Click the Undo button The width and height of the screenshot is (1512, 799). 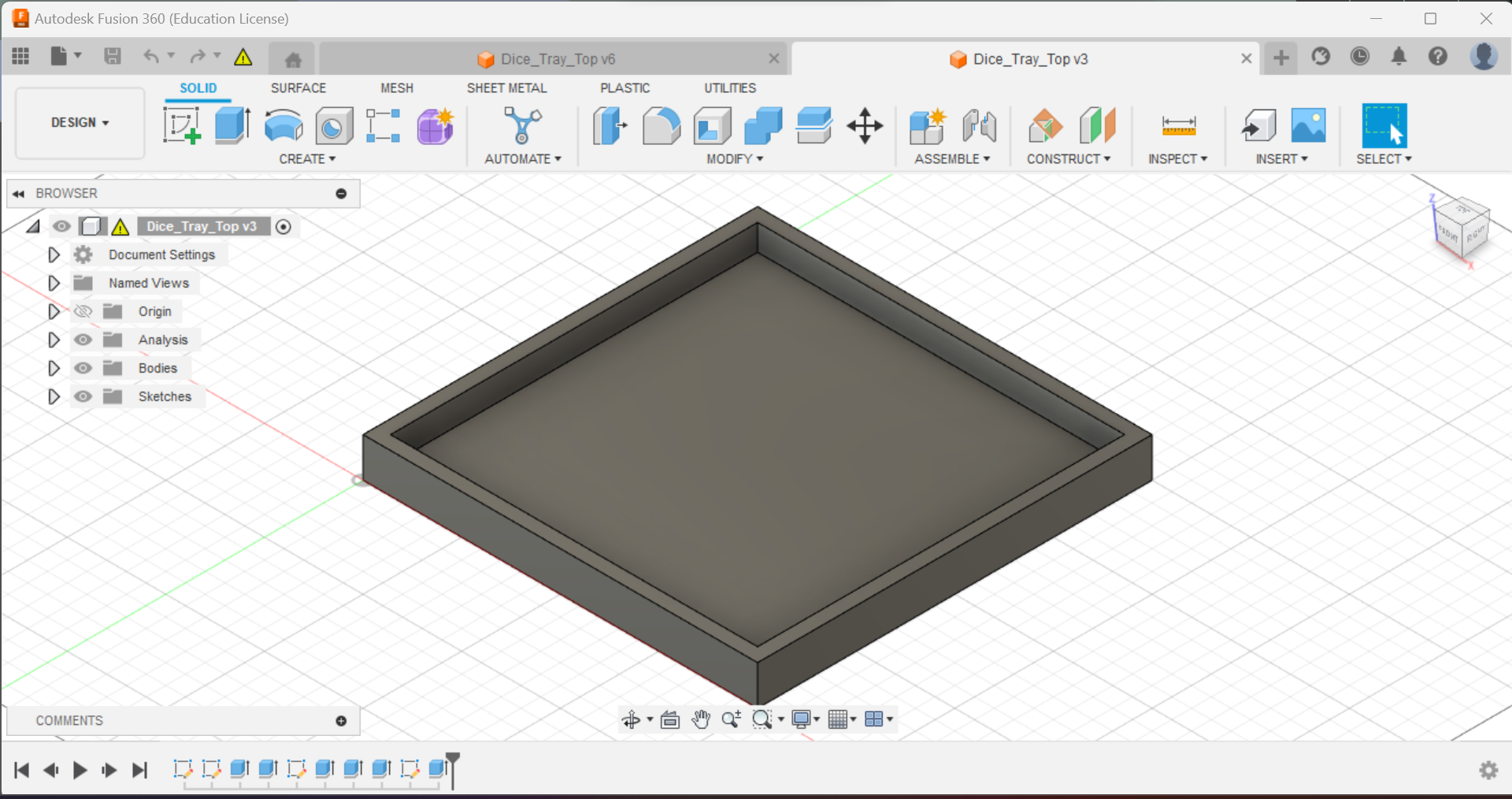(150, 56)
